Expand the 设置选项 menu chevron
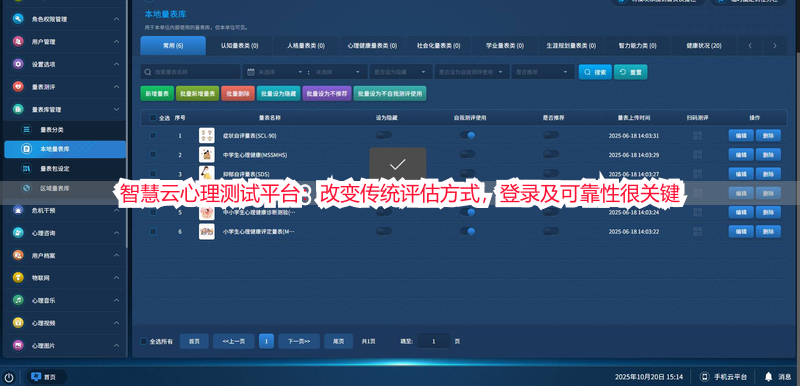Viewport: 800px width, 386px height. (x=116, y=64)
